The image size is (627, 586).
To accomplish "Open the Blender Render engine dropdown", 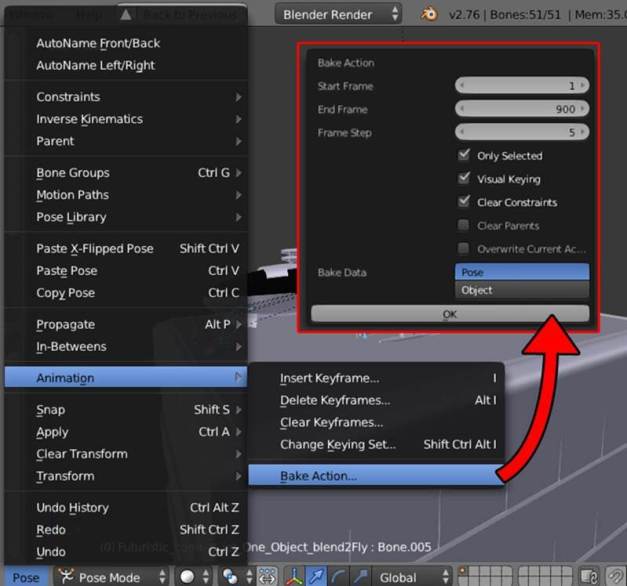I will point(338,14).
